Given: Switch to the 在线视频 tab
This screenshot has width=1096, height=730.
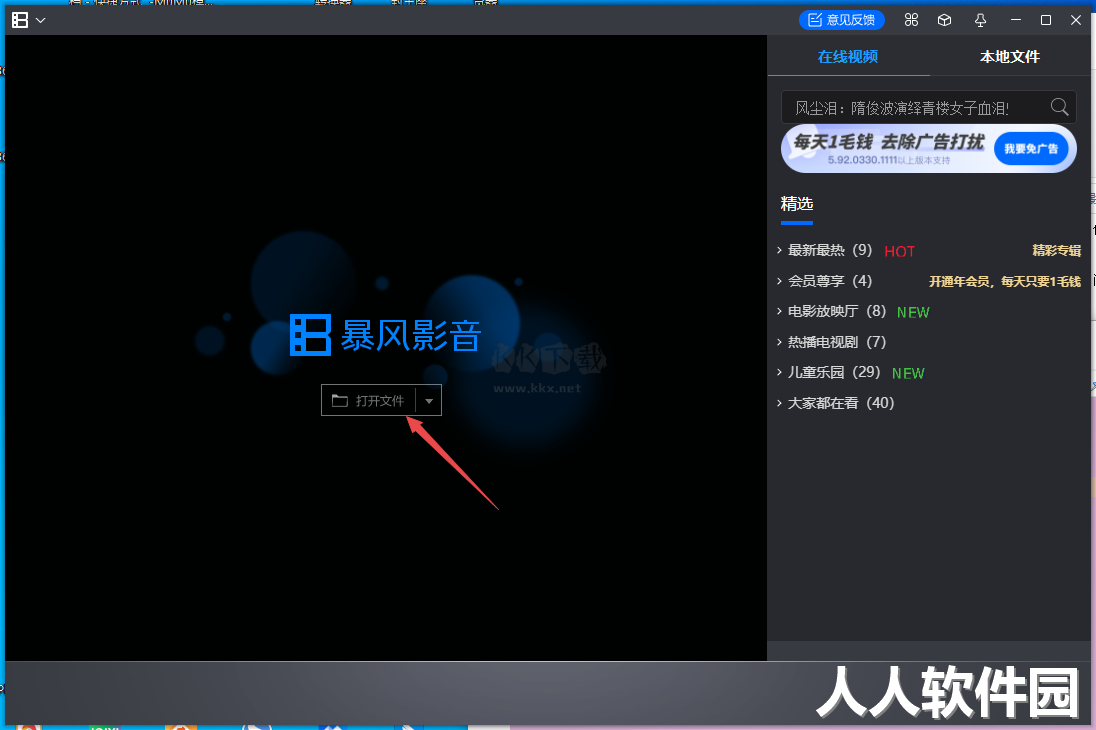Looking at the screenshot, I should point(848,57).
